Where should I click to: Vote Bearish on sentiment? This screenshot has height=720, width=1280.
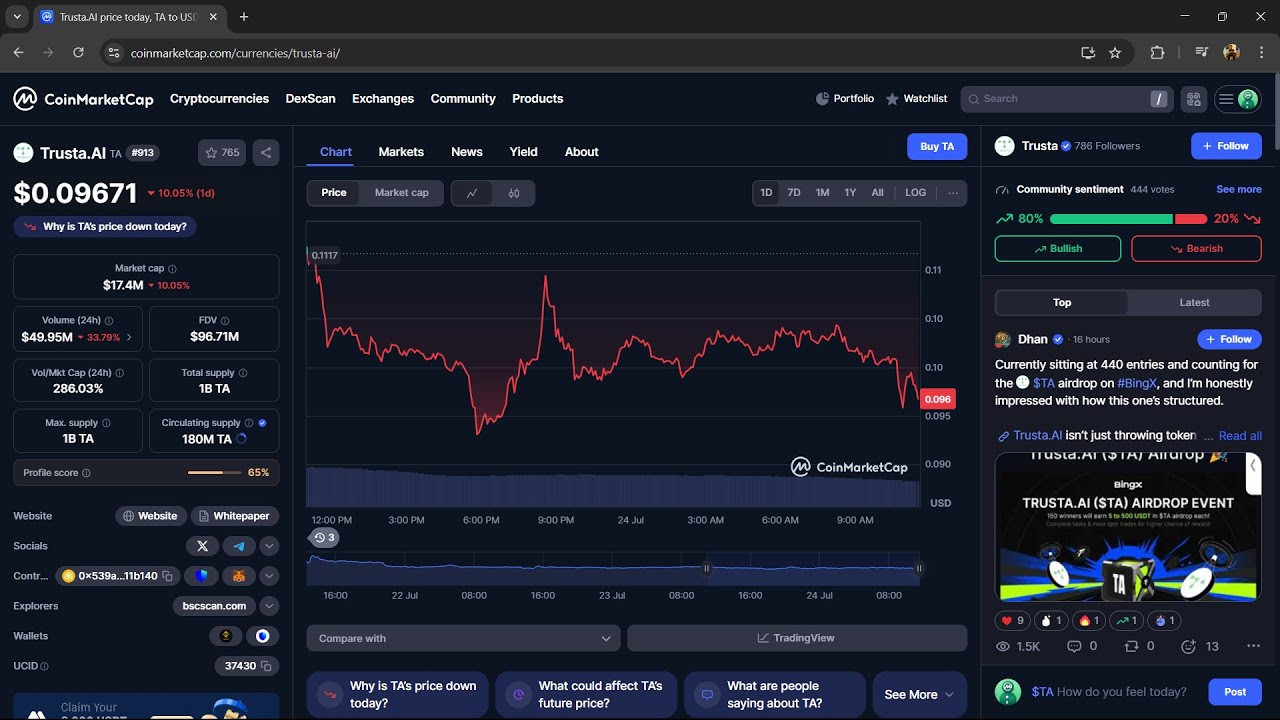[1196, 249]
